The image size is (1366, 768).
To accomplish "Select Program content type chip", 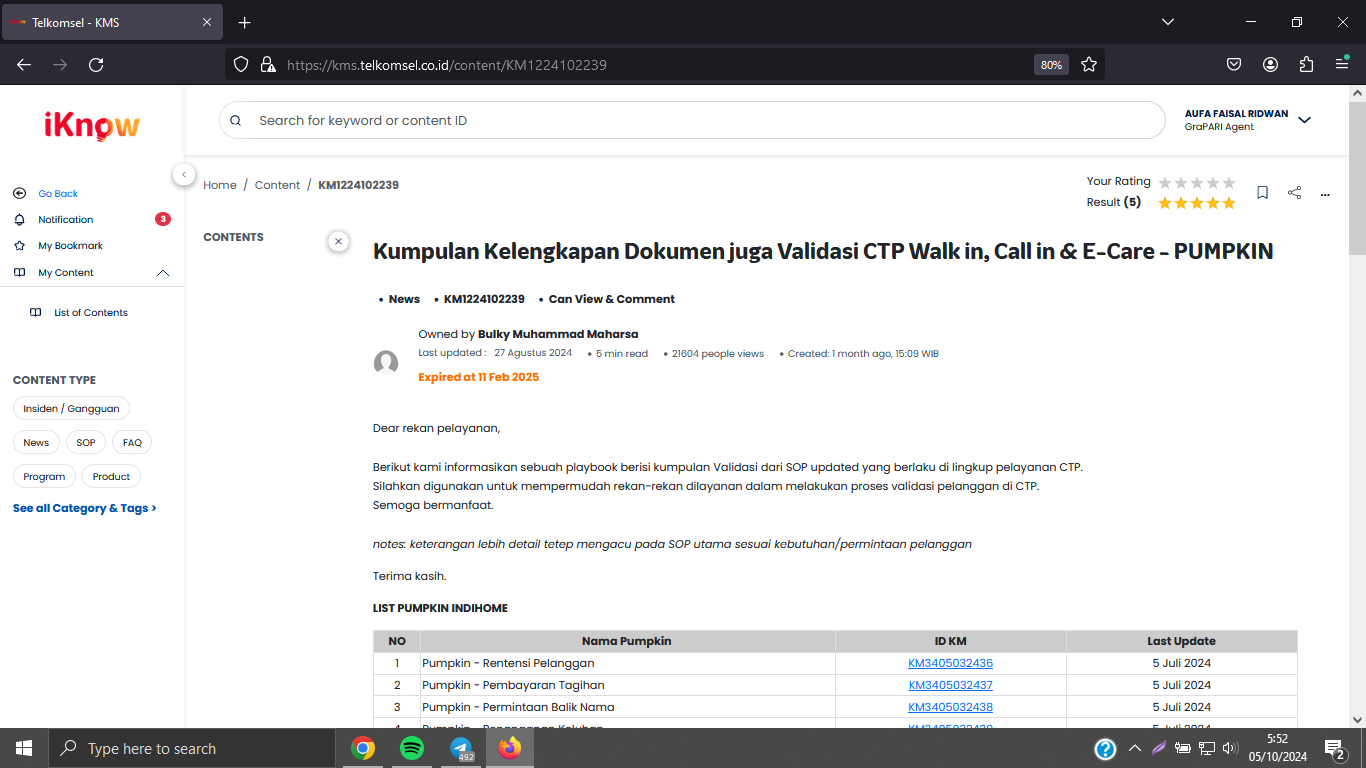I will click(x=44, y=476).
